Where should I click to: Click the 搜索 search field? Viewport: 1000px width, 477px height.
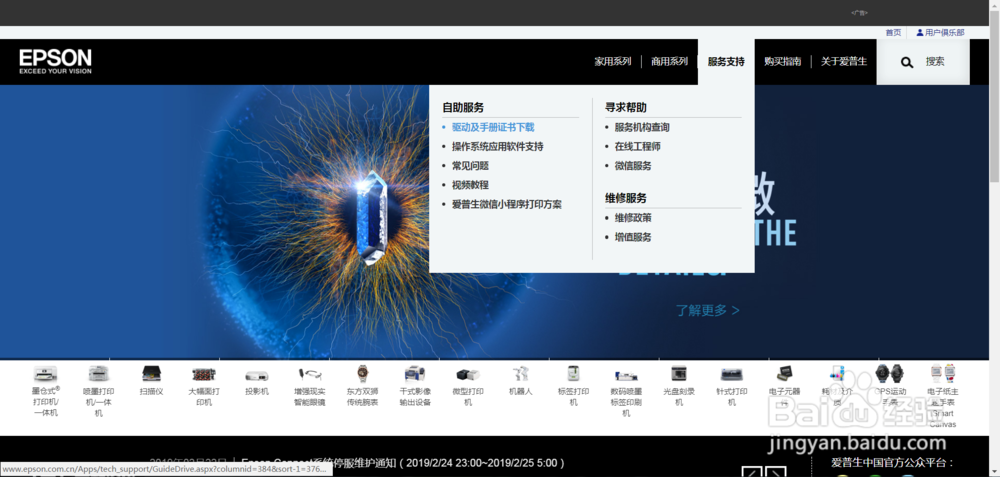click(923, 62)
